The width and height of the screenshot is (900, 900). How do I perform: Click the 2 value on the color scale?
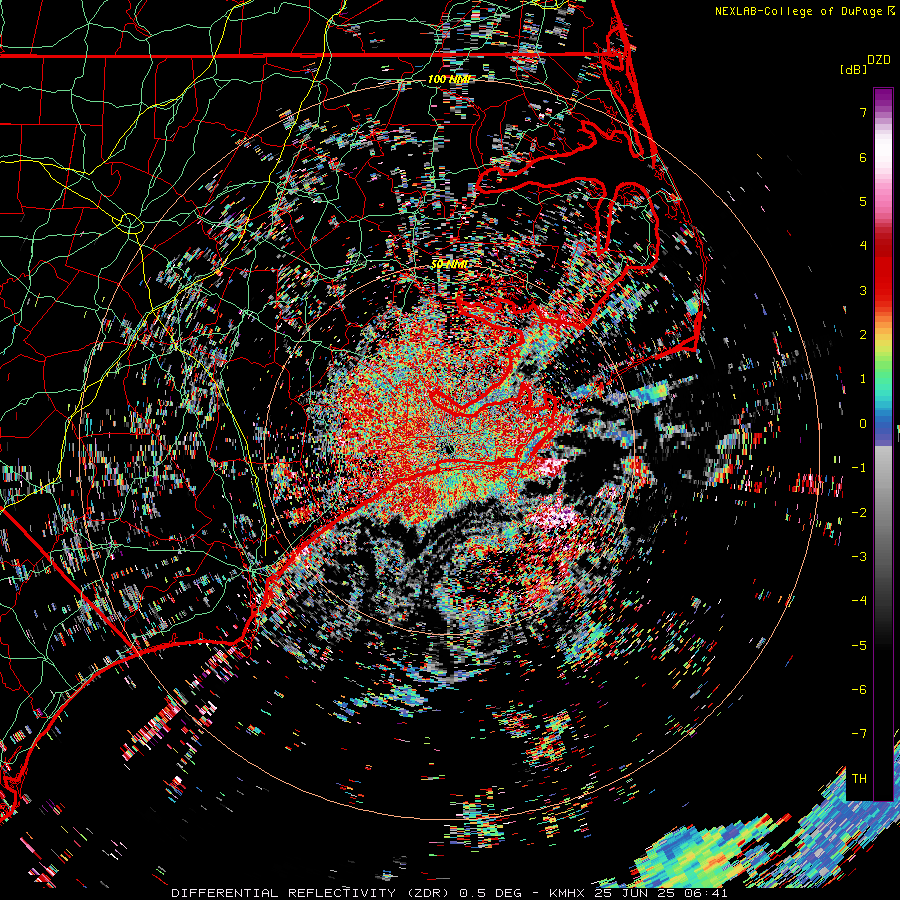point(863,335)
